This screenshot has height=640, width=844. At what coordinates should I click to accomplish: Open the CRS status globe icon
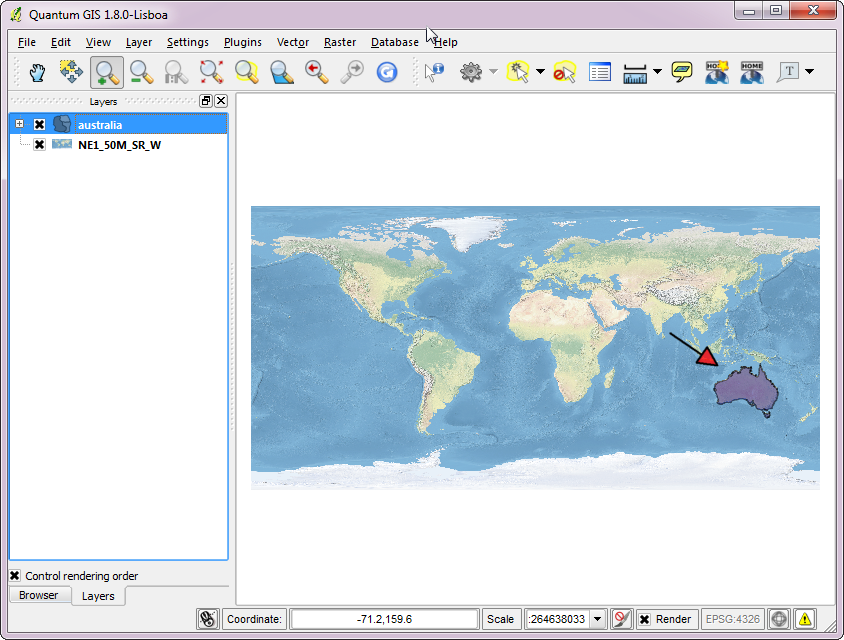point(779,619)
